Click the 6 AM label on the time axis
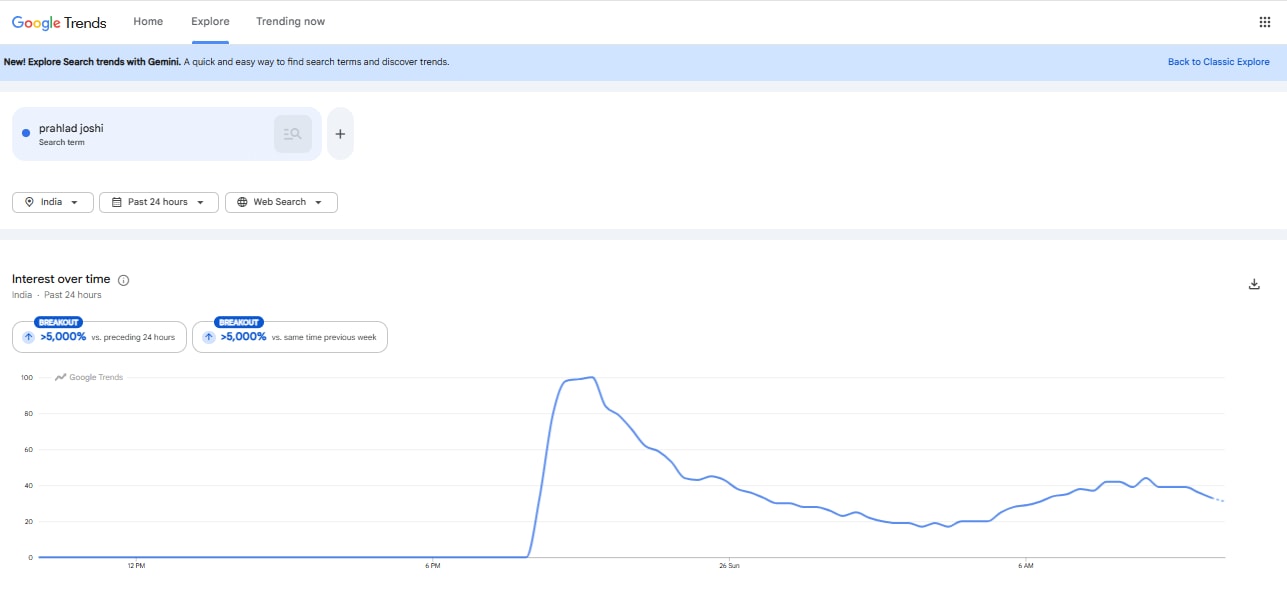This screenshot has height=596, width=1287. (1025, 566)
